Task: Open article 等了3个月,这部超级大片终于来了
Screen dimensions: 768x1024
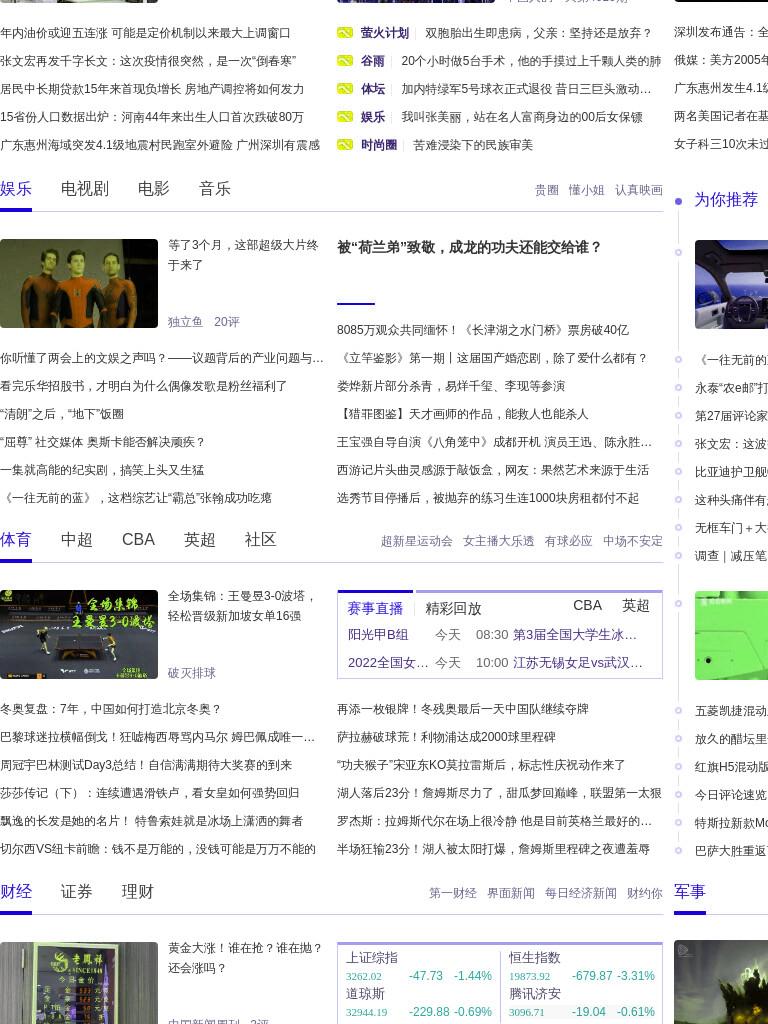Action: point(243,255)
